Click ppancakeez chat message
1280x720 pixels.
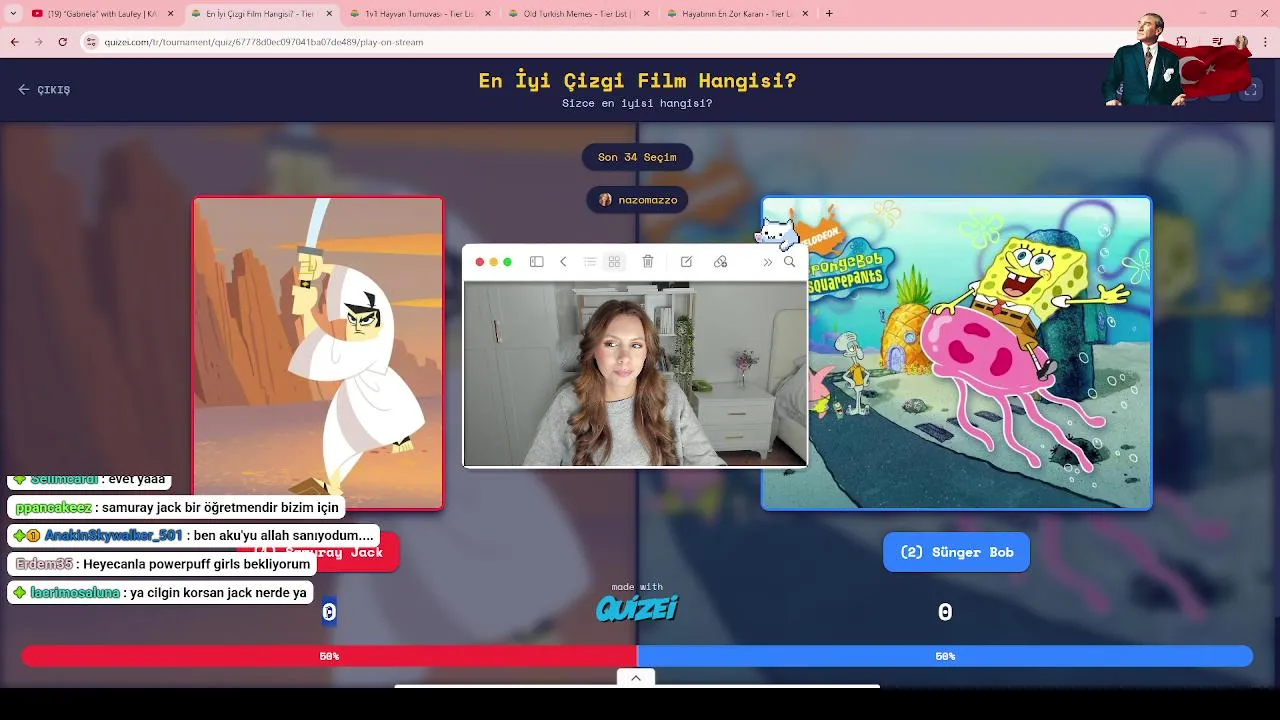pos(177,508)
